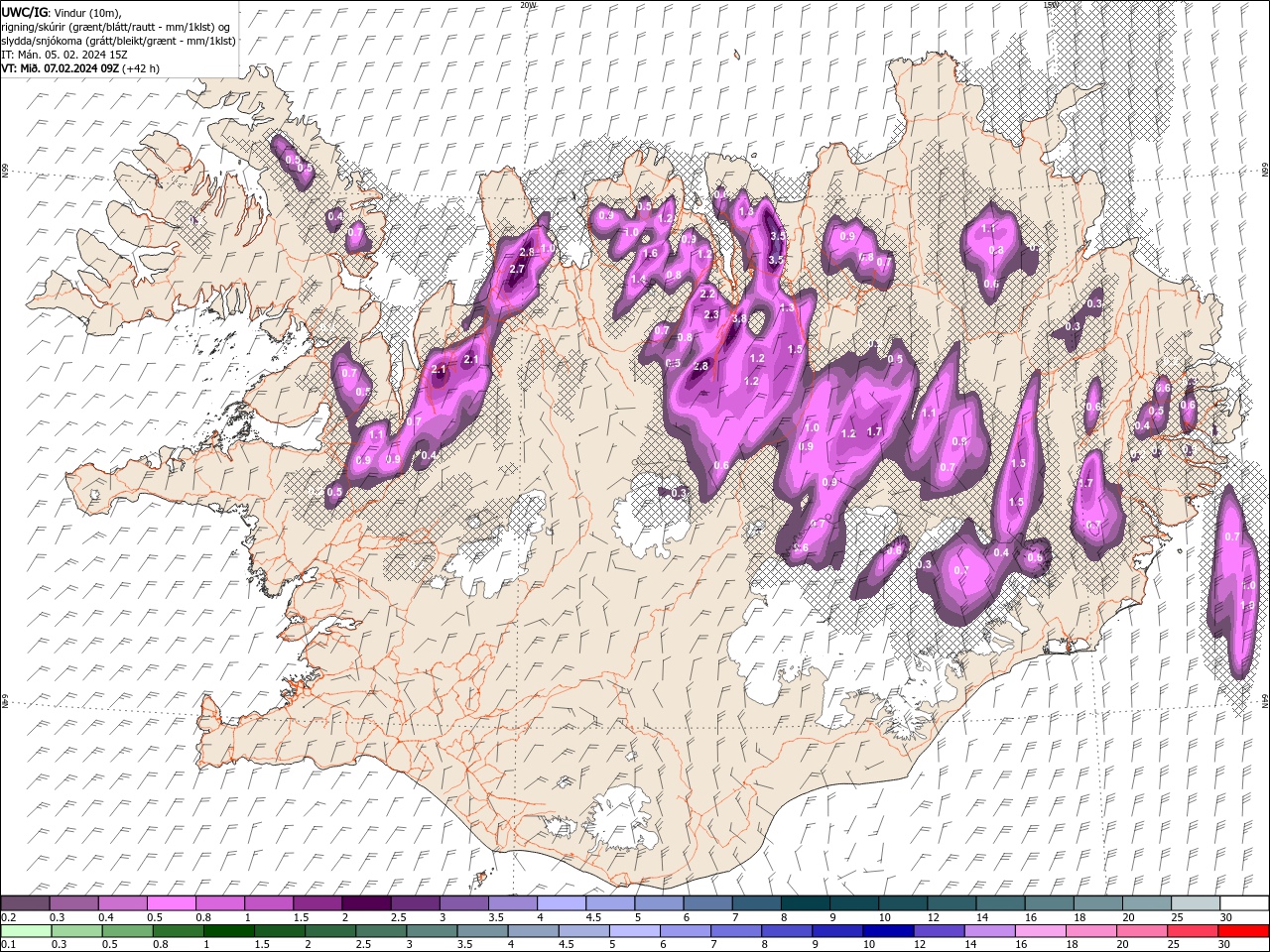Click the 'IT: Mán. 05. 02. 2024 15Z' line

[x=64, y=55]
